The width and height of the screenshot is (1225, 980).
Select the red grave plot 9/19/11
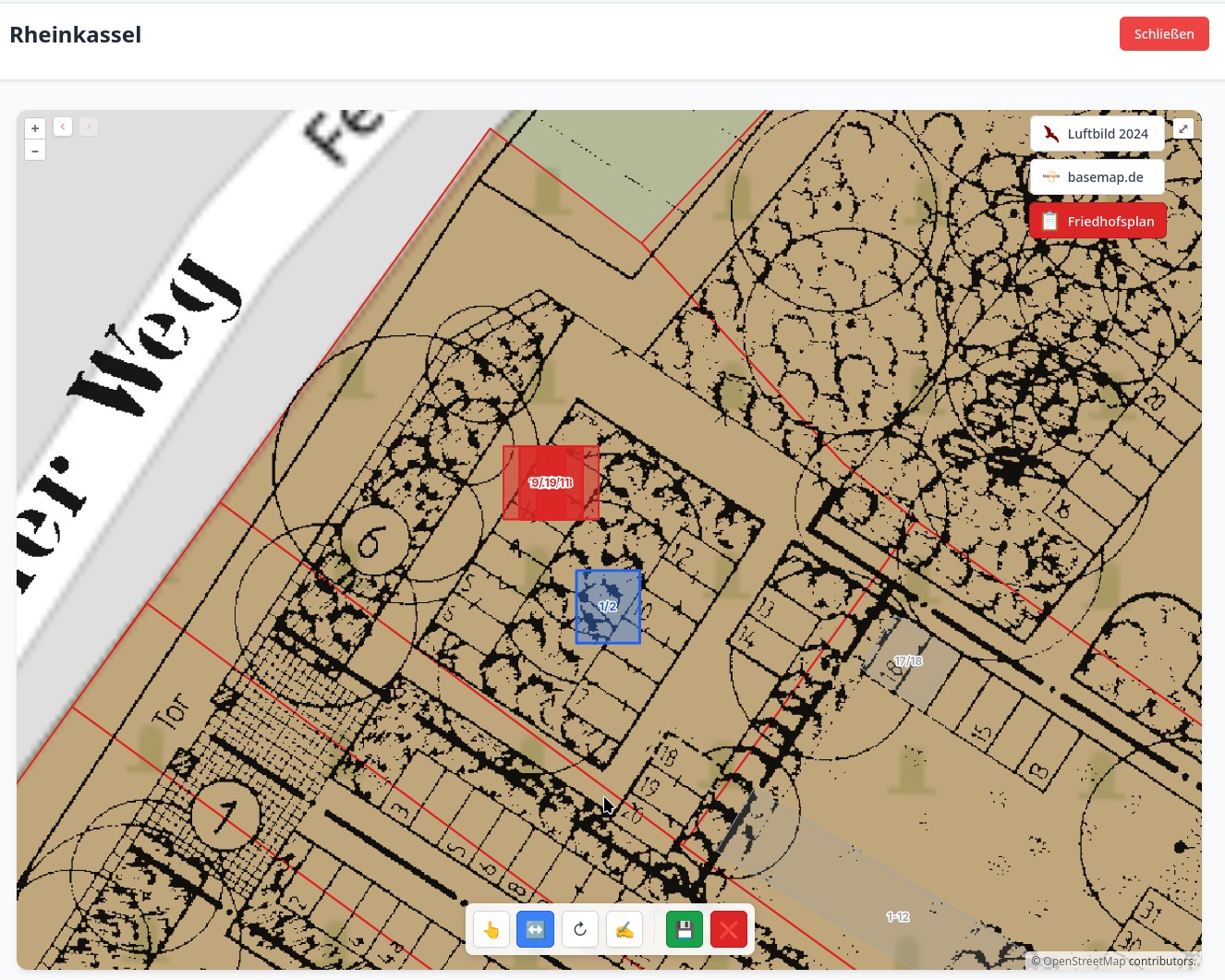[551, 483]
